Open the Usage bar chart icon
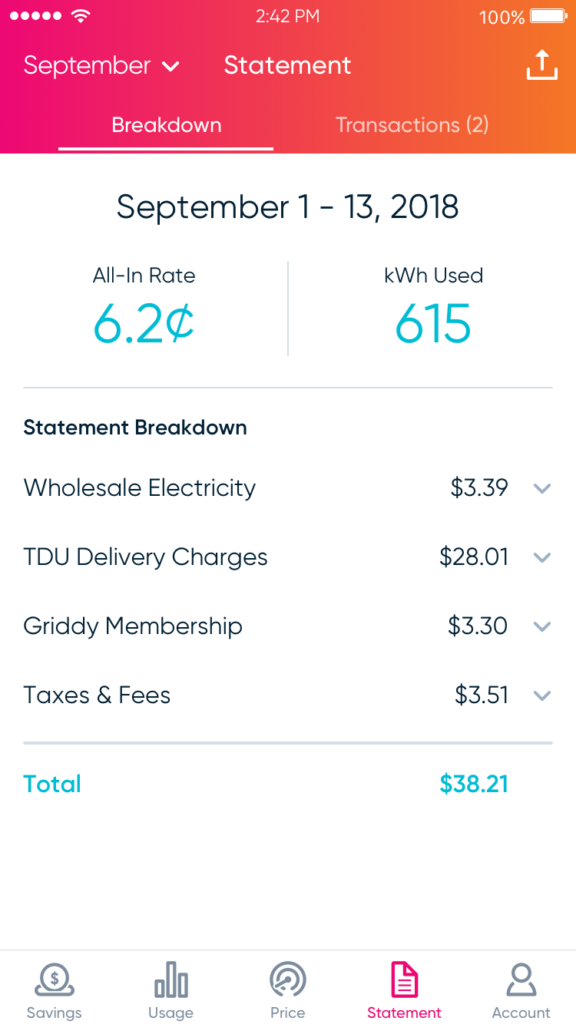 pos(171,980)
